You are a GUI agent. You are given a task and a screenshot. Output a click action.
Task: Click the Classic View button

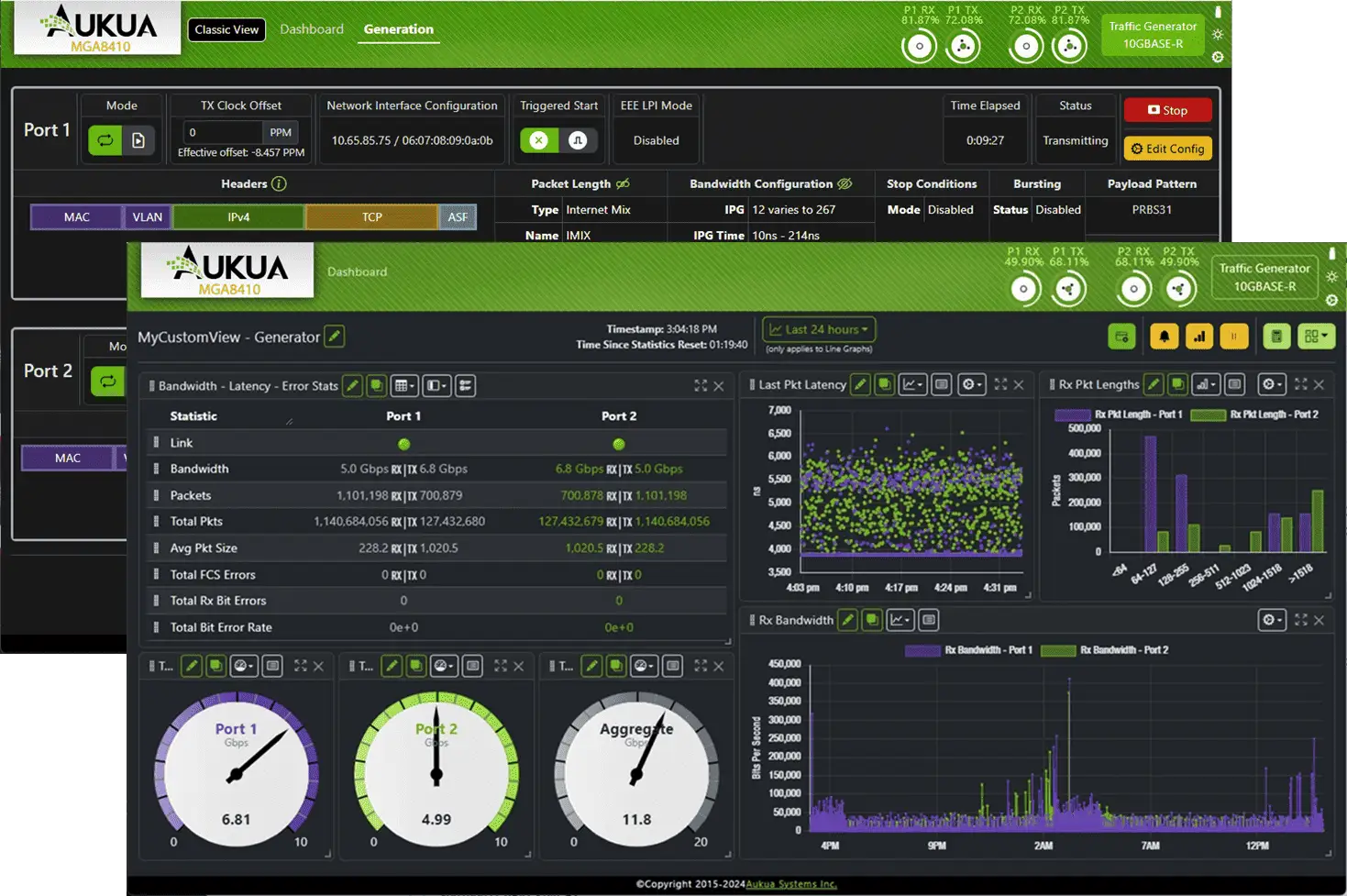[x=226, y=29]
